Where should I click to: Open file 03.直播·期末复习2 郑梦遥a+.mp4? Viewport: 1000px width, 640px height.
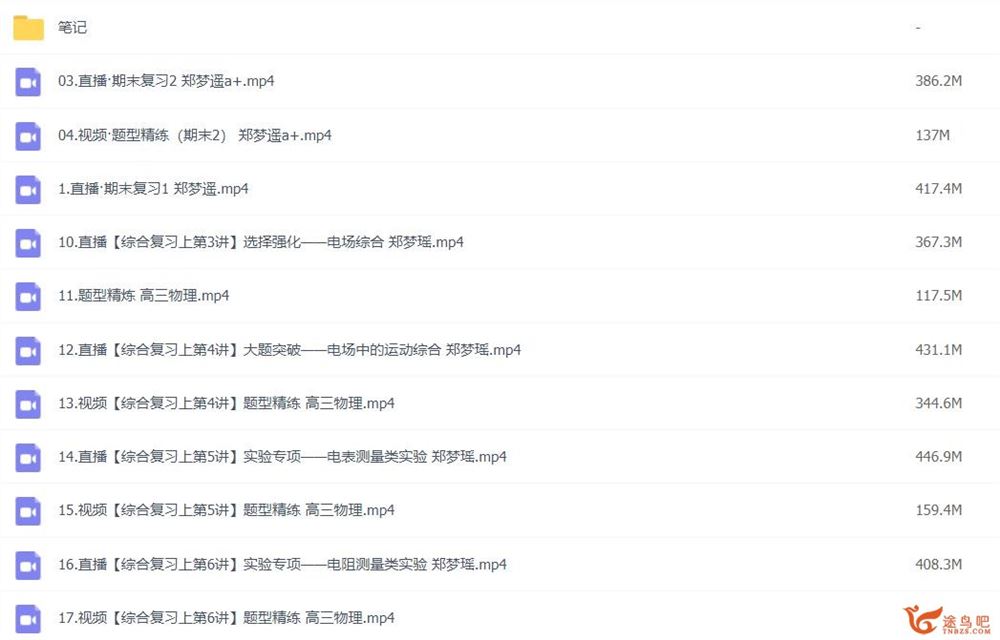pos(166,81)
